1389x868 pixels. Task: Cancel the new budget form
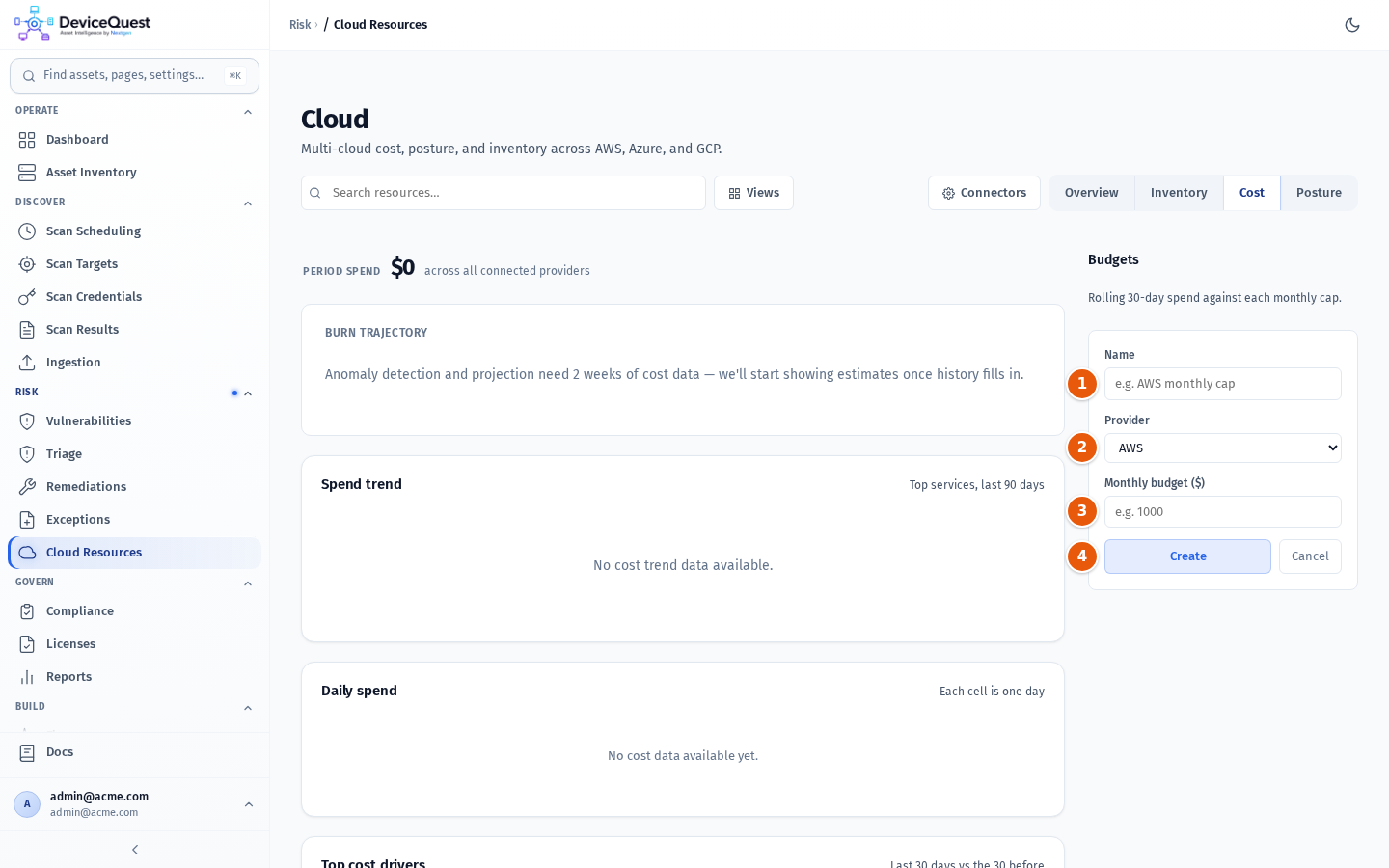coord(1310,556)
